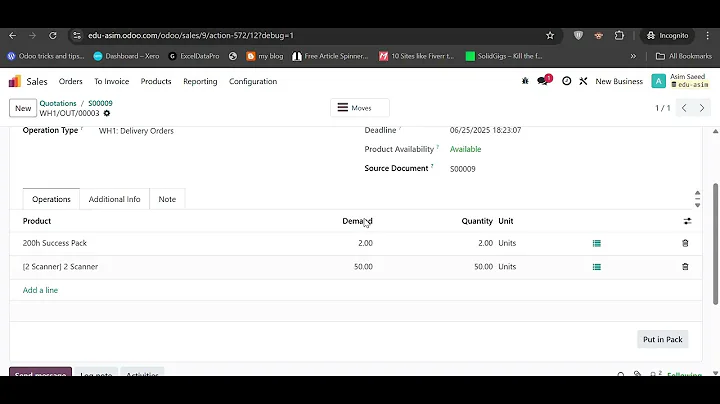Open the shield extension icon
Image resolution: width=720 pixels, height=404 pixels.
pos(578,35)
